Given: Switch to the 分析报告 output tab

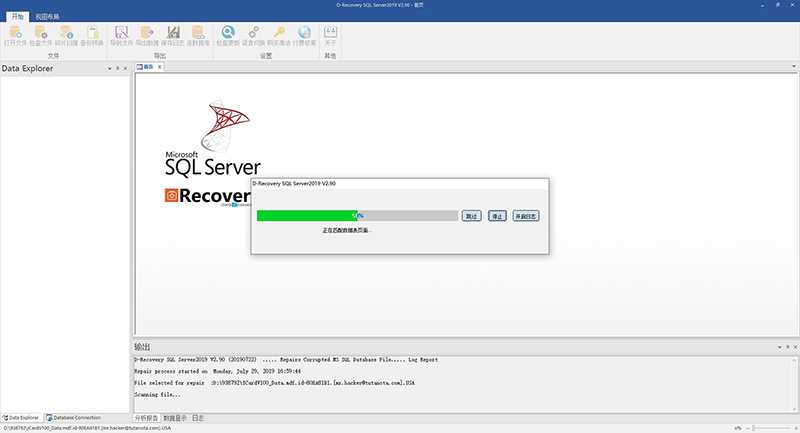Looking at the screenshot, I should [x=146, y=418].
